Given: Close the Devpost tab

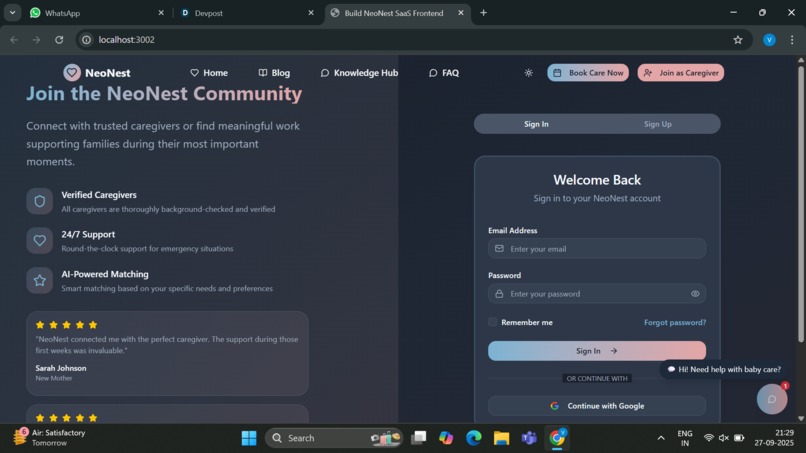Looking at the screenshot, I should (311, 13).
